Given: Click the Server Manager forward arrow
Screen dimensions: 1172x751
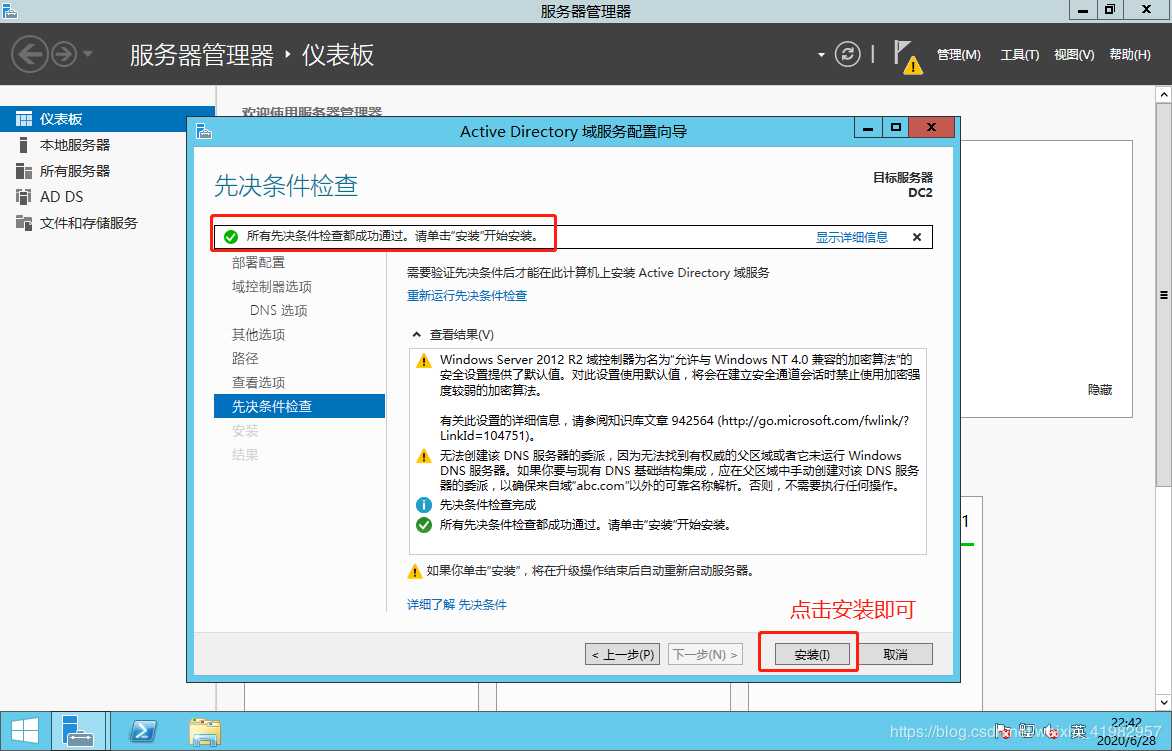Looking at the screenshot, I should [x=64, y=55].
